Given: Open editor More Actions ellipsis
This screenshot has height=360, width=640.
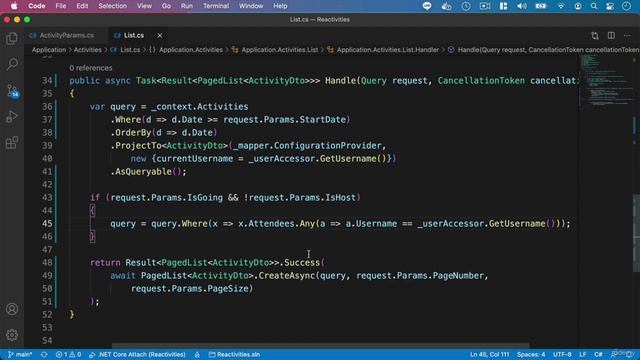Looking at the screenshot, I should (x=627, y=36).
